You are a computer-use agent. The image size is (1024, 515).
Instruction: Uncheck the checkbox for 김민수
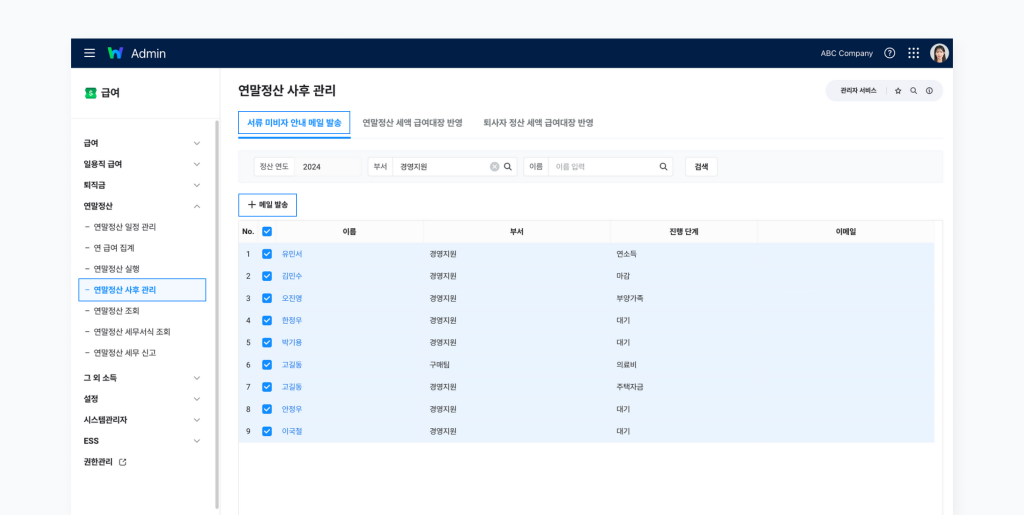[x=266, y=276]
